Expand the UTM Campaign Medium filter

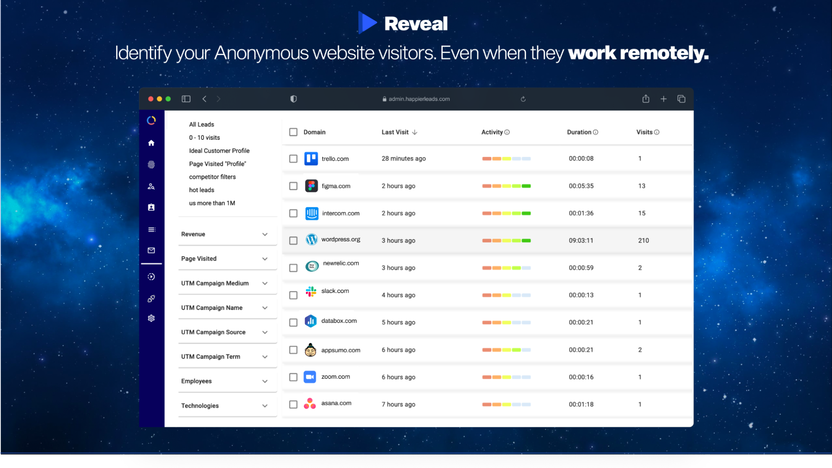point(227,283)
